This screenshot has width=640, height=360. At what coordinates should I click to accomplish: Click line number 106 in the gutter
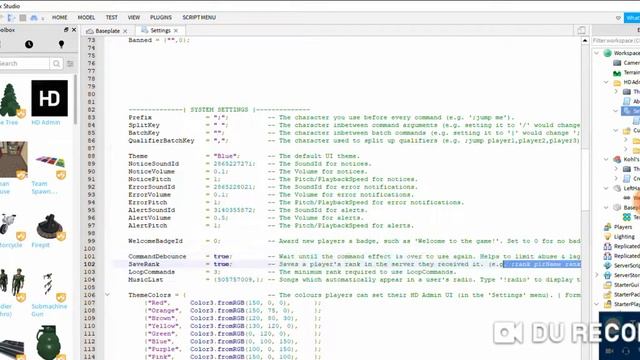pyautogui.click(x=89, y=295)
